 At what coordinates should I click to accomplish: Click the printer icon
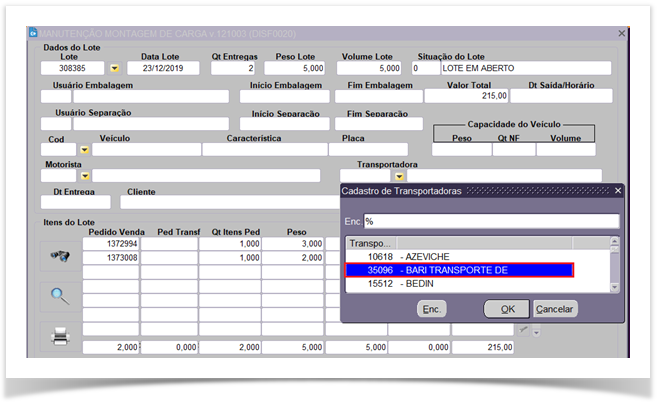(x=59, y=337)
